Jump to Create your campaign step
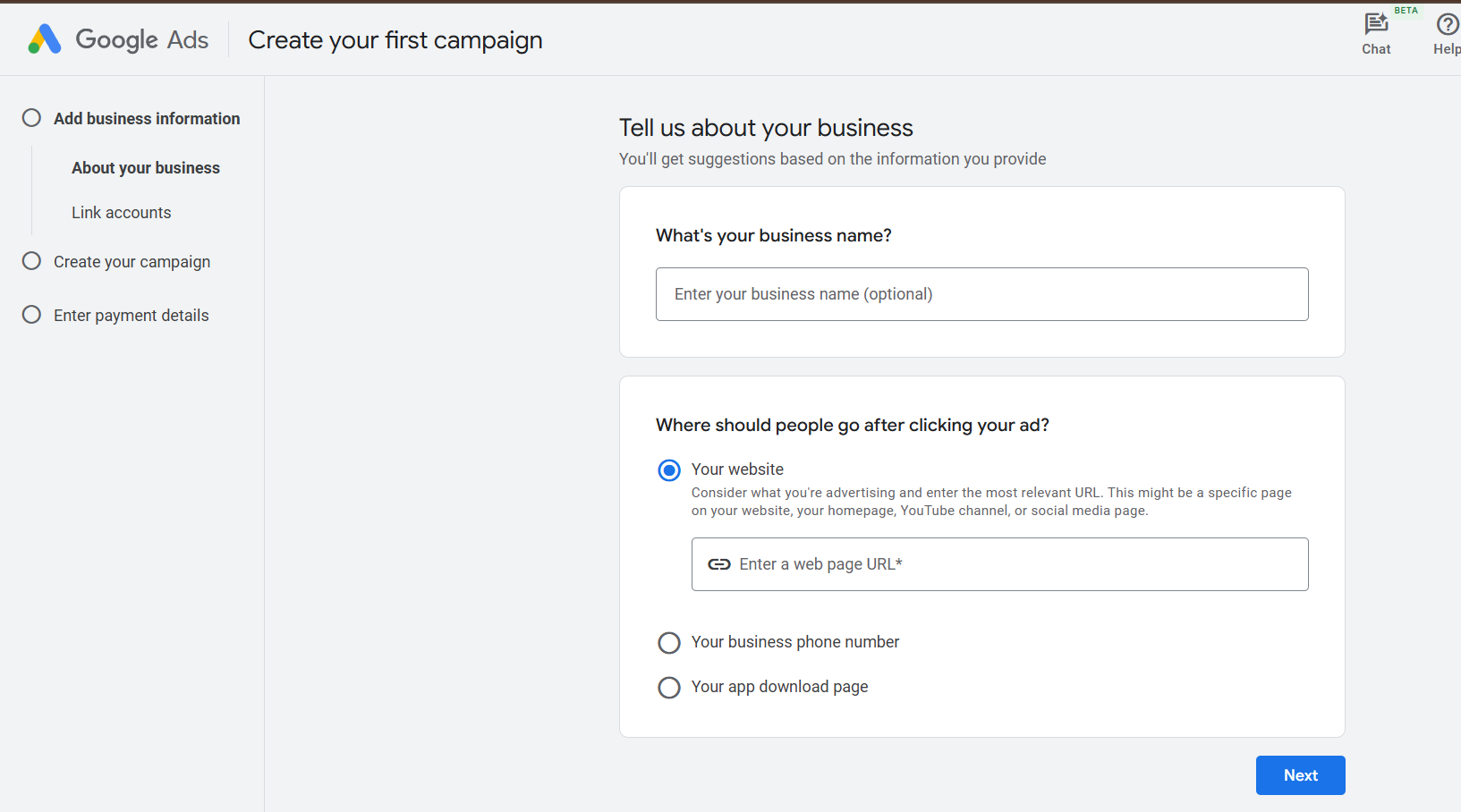Viewport: 1461px width, 812px height. point(132,262)
